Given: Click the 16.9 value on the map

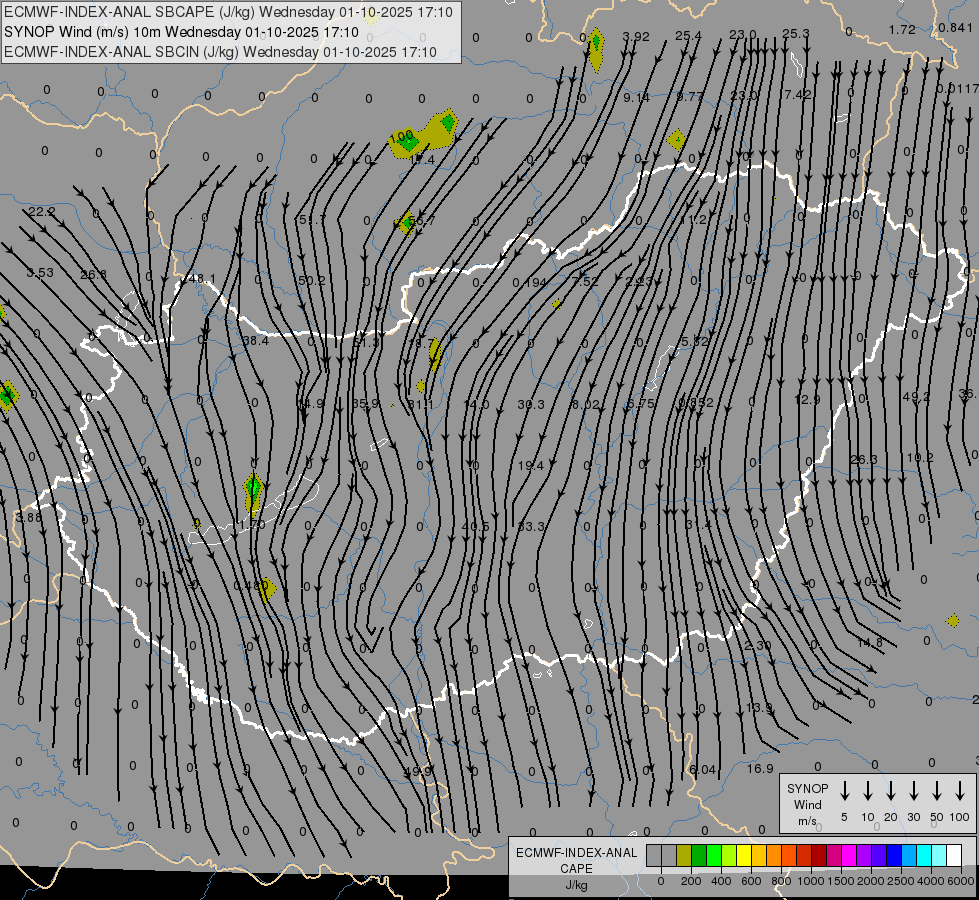Looking at the screenshot, I should pyautogui.click(x=761, y=769).
